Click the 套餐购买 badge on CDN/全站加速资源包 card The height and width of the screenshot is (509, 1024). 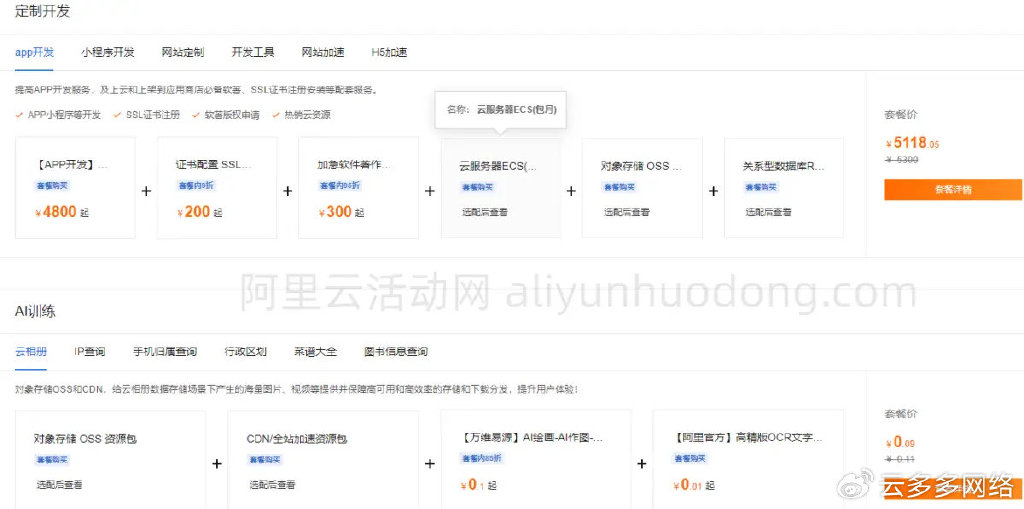(264, 459)
